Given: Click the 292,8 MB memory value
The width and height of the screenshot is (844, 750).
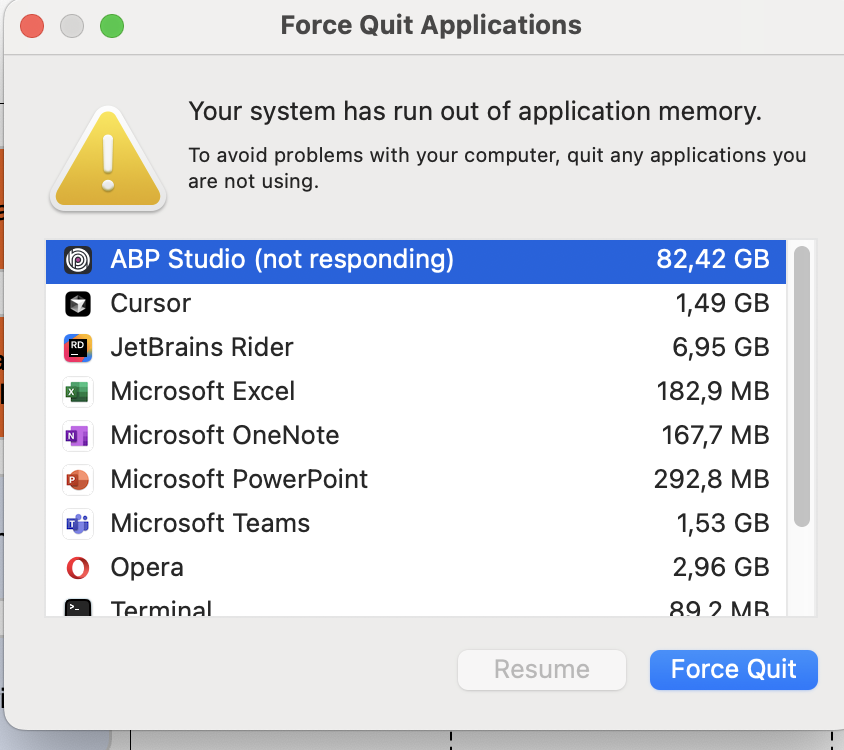Looking at the screenshot, I should click(x=711, y=480).
